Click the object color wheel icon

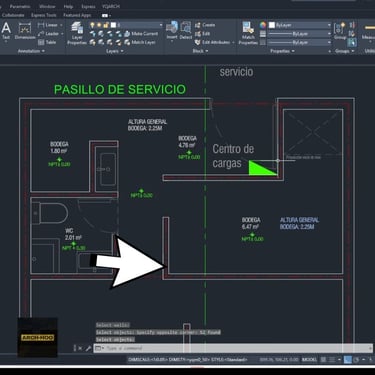point(263,25)
